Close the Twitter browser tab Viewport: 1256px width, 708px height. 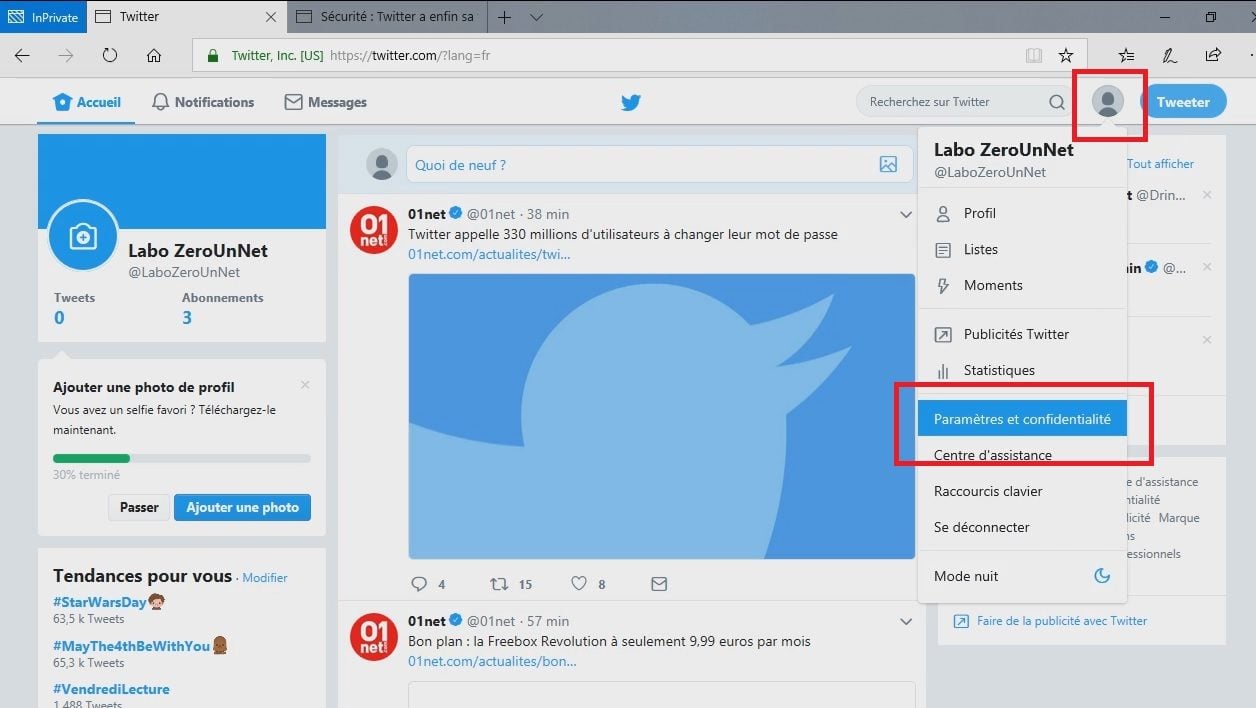(272, 17)
